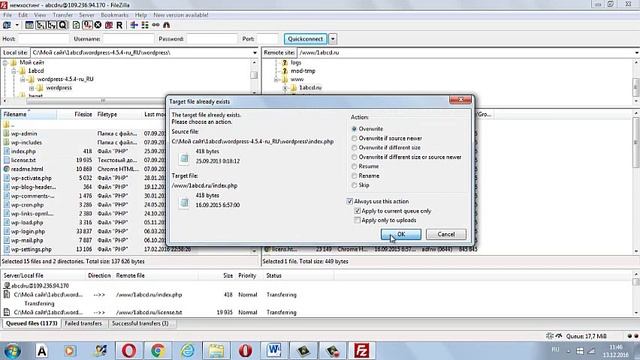This screenshot has width=640, height=360.
Task: Click New version available! menu item
Action: (x=181, y=15)
